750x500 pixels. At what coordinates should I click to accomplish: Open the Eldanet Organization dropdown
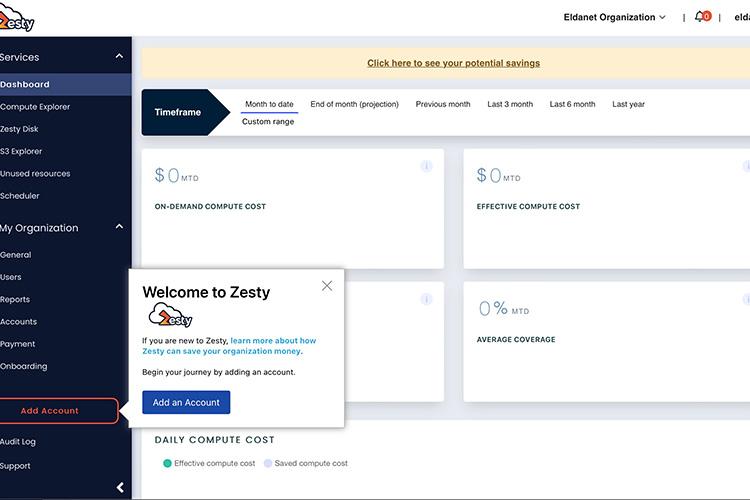[614, 17]
